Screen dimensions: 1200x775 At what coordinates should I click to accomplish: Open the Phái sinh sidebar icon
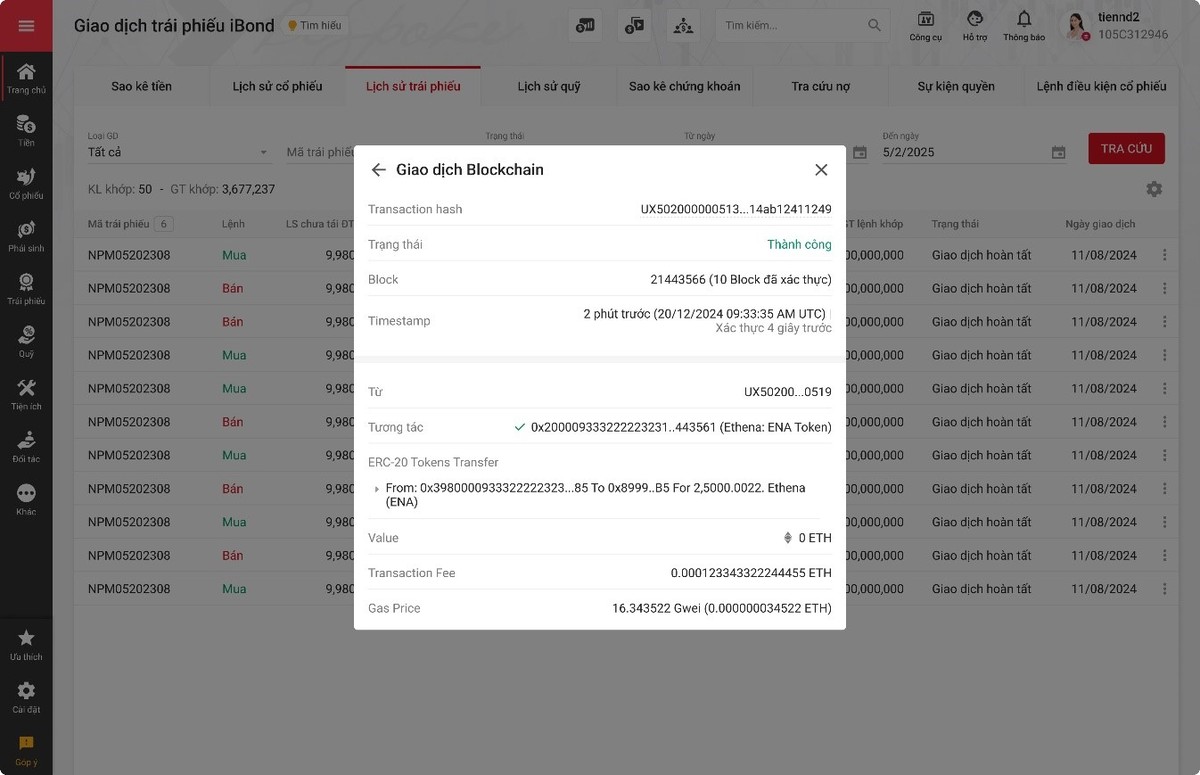(26, 236)
